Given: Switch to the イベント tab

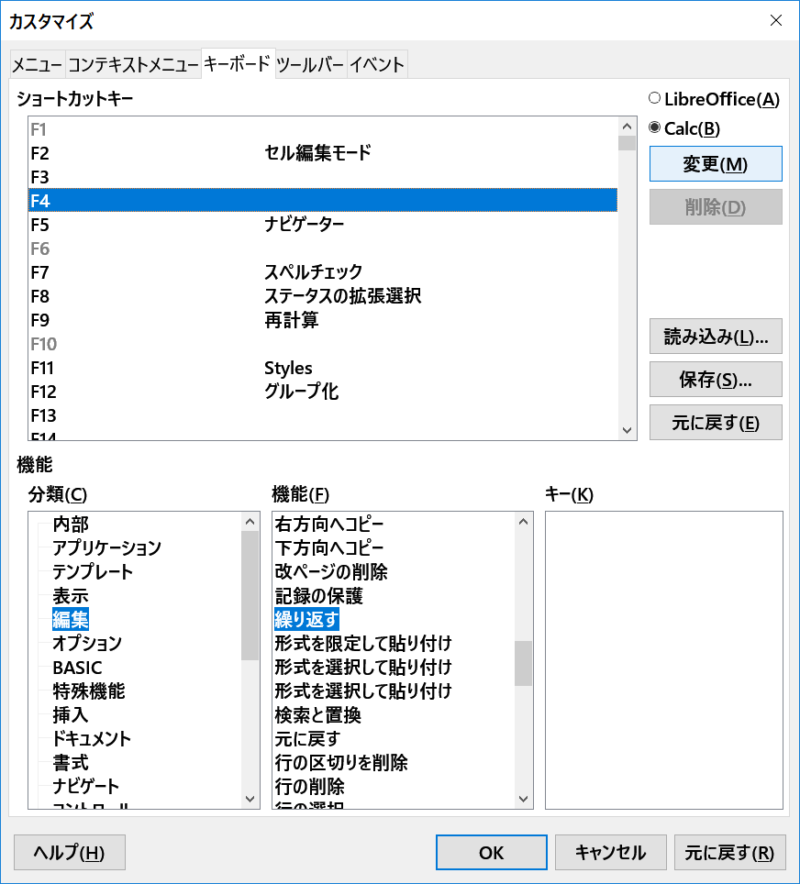Looking at the screenshot, I should click(x=377, y=65).
